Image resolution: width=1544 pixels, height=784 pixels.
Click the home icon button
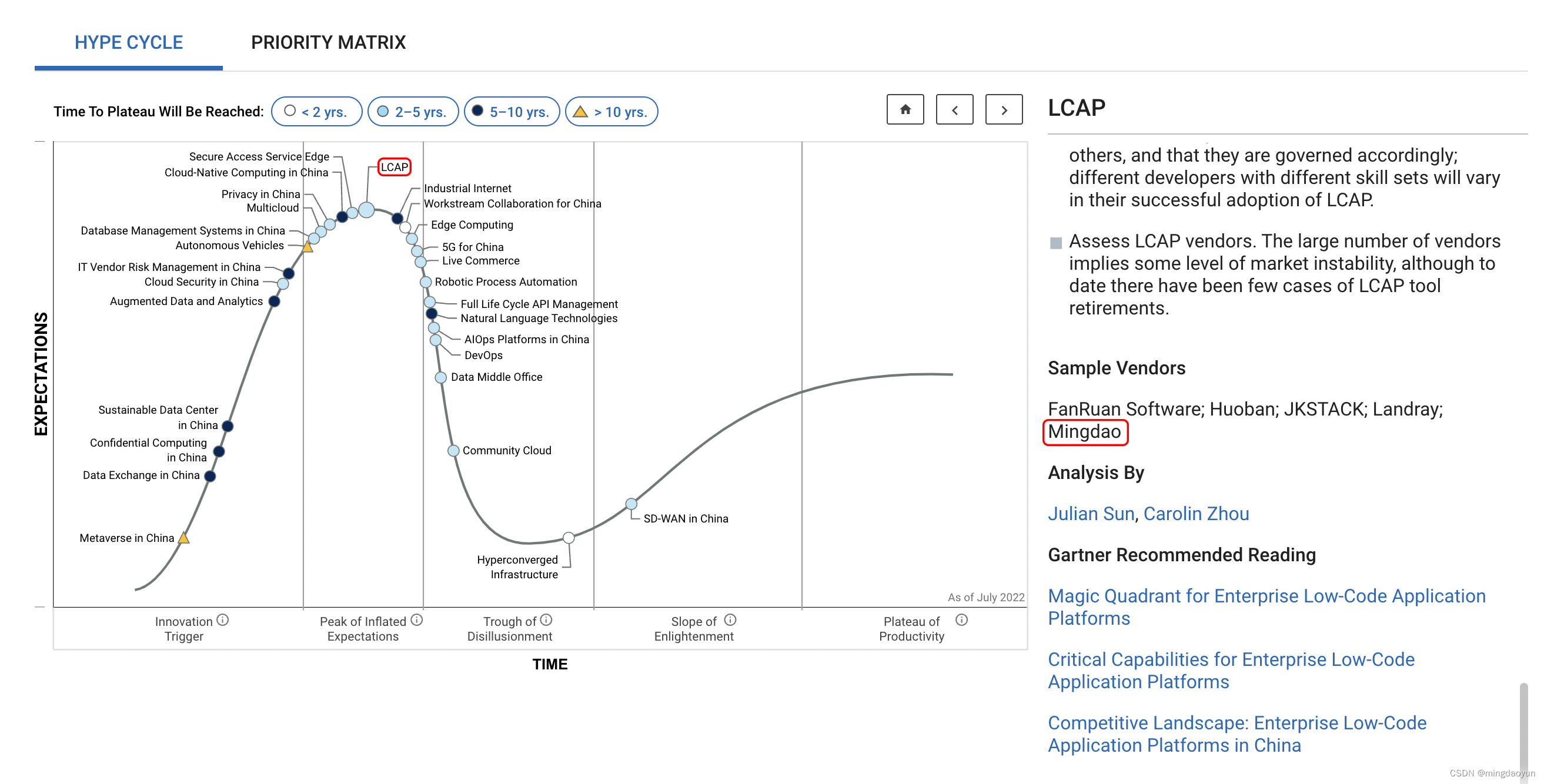tap(905, 109)
